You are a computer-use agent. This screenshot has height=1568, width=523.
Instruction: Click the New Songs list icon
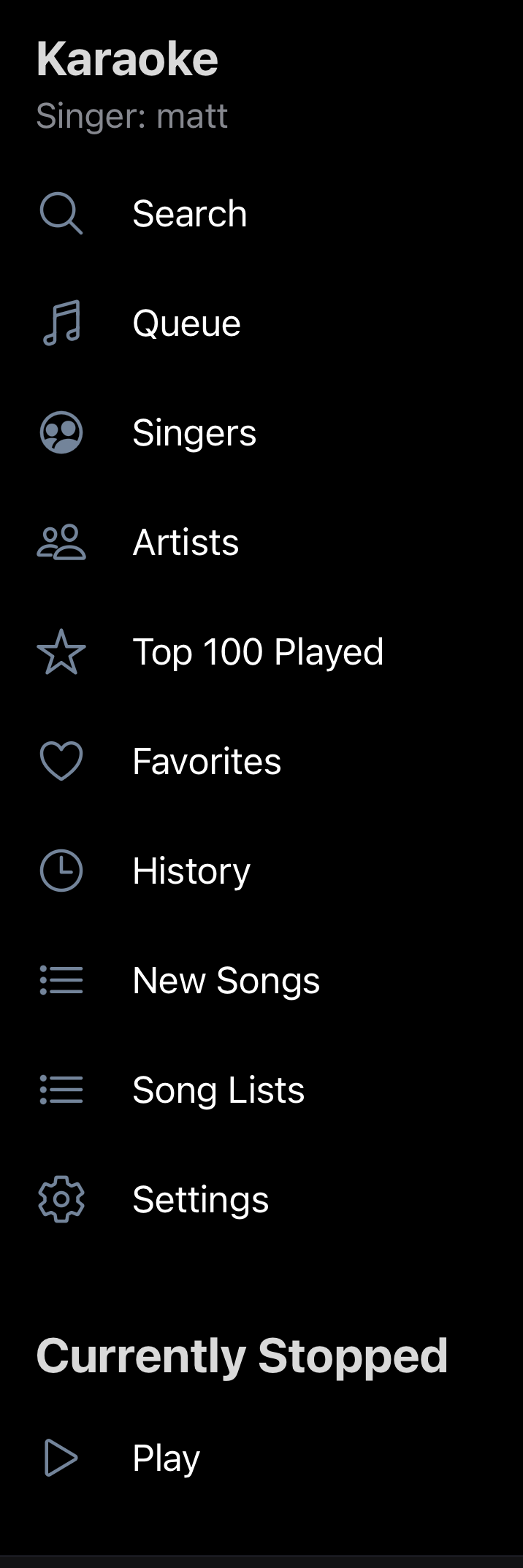pos(61,980)
